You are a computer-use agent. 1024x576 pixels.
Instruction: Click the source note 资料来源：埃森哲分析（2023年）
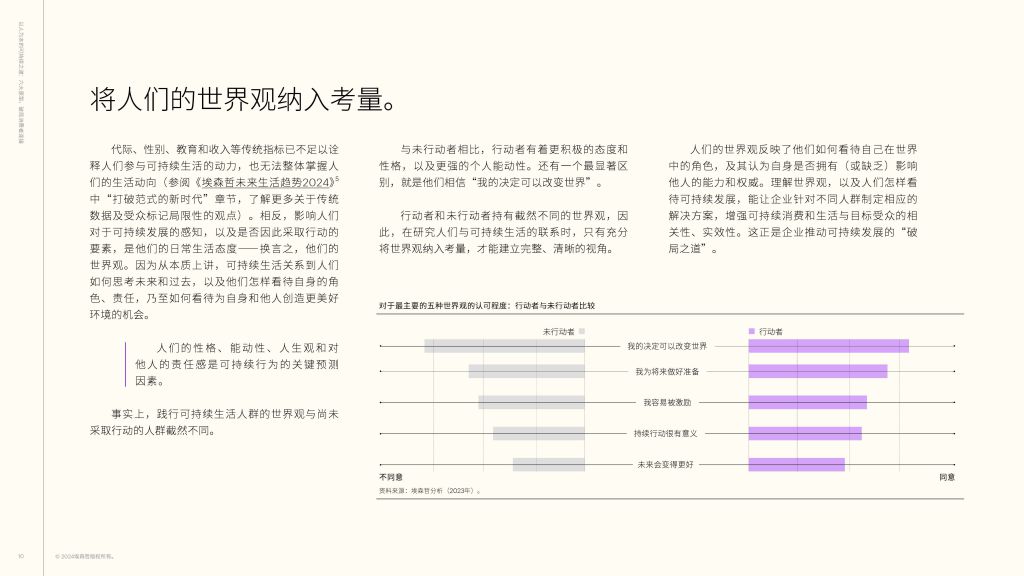click(430, 490)
